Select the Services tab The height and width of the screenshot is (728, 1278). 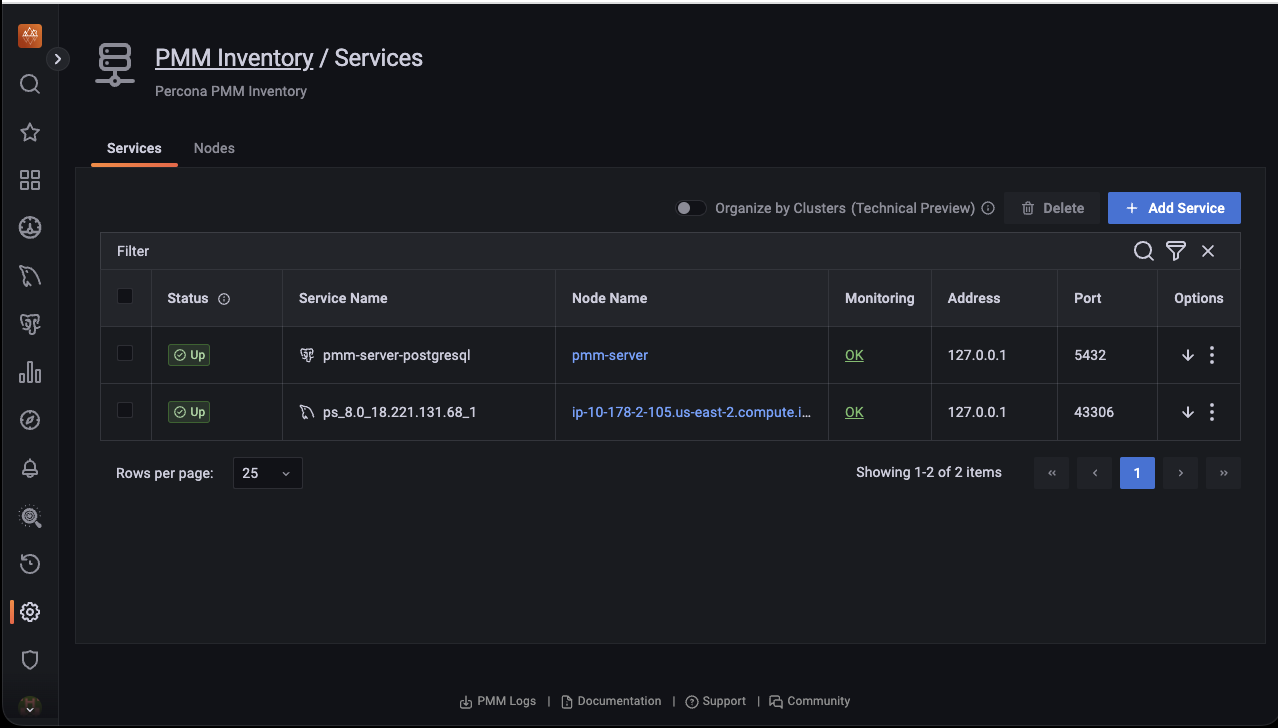click(x=134, y=148)
